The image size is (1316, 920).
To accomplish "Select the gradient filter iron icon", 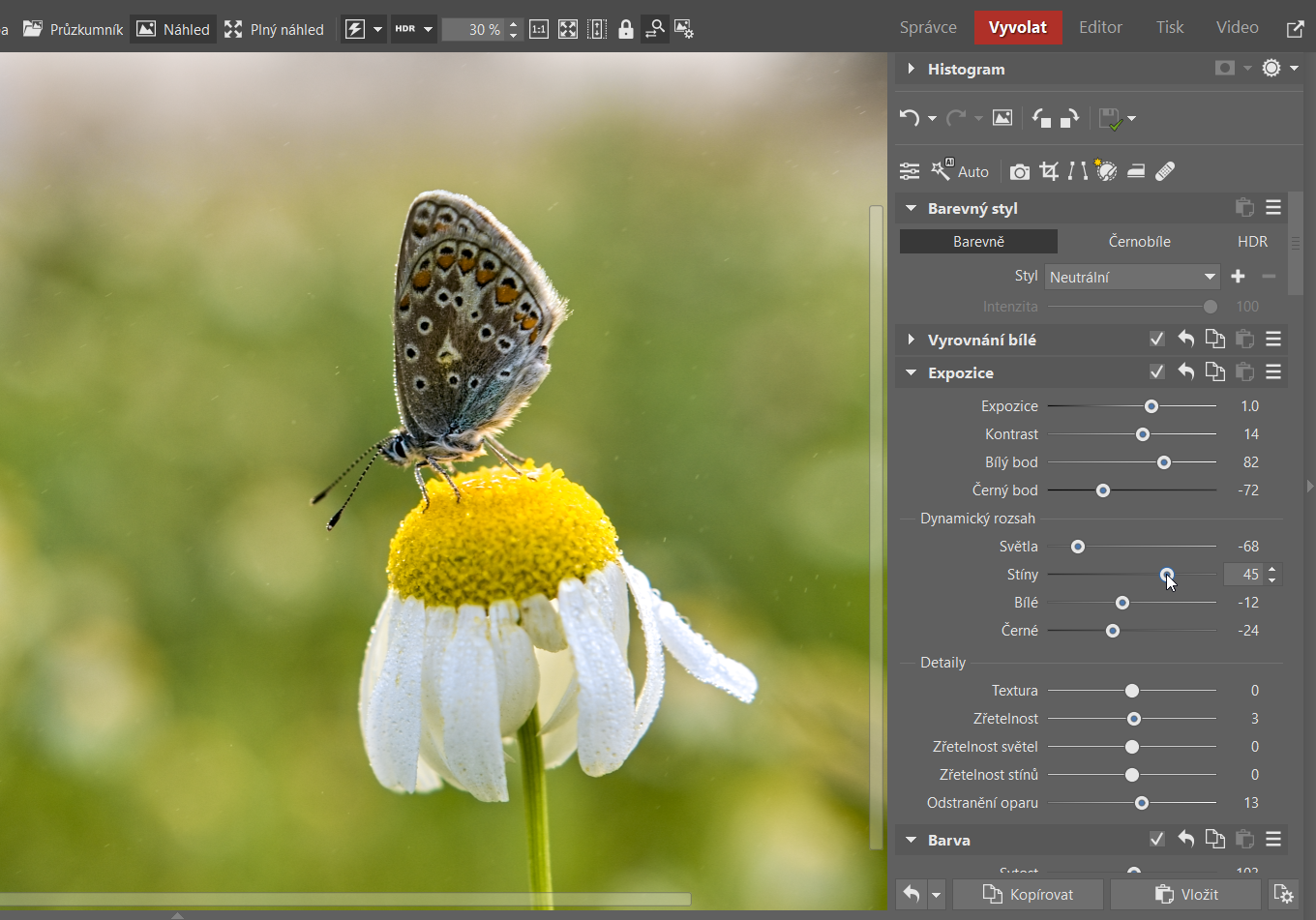I will pyautogui.click(x=1136, y=171).
